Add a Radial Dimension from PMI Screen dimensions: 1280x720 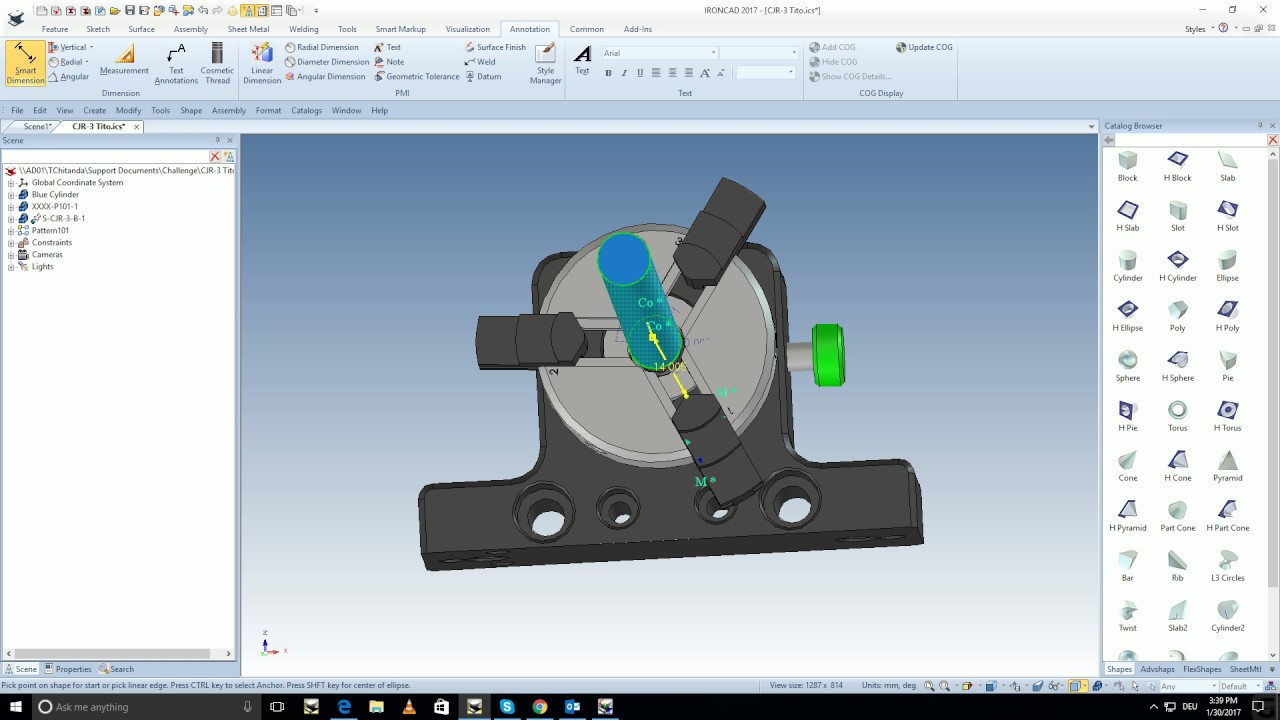coord(321,47)
